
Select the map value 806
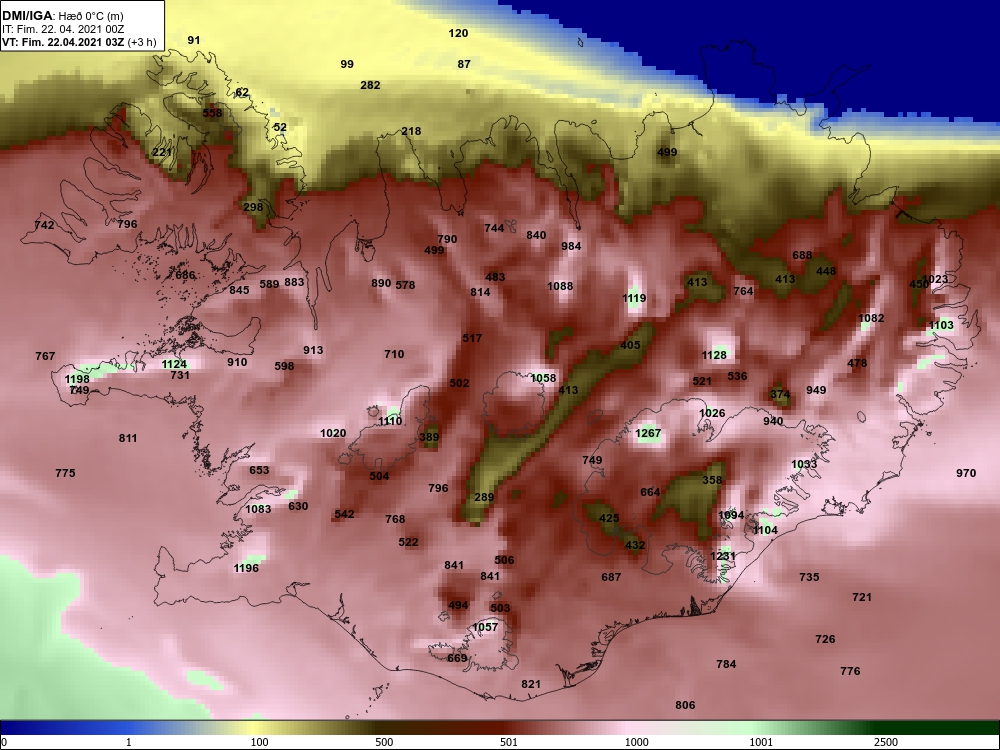tap(685, 705)
